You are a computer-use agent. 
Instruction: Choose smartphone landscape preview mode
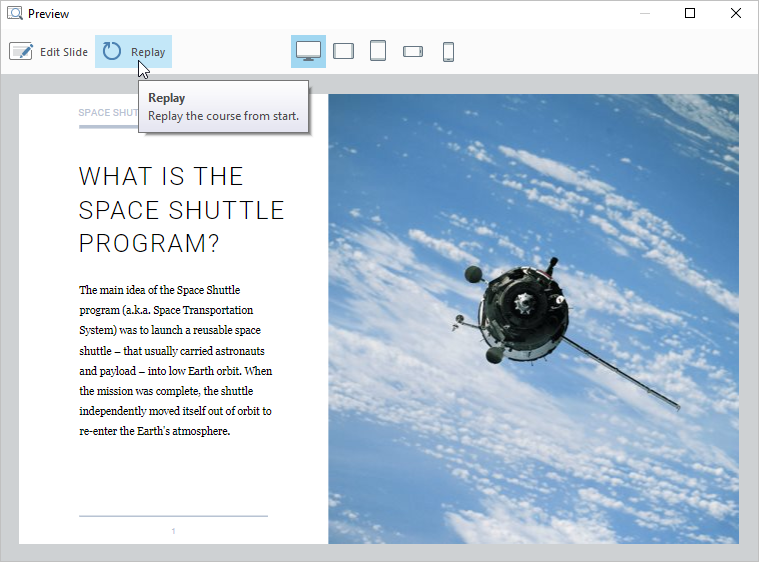[413, 51]
